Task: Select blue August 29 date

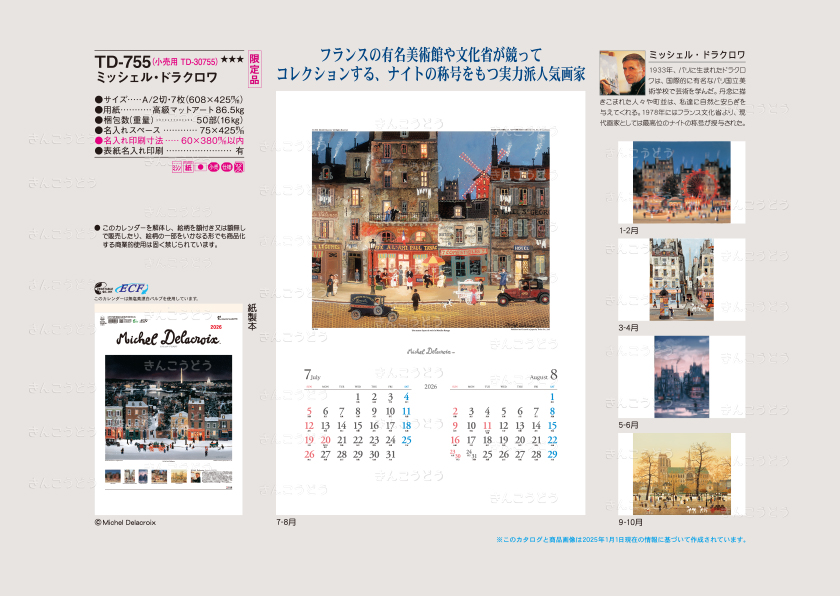Action: (552, 455)
